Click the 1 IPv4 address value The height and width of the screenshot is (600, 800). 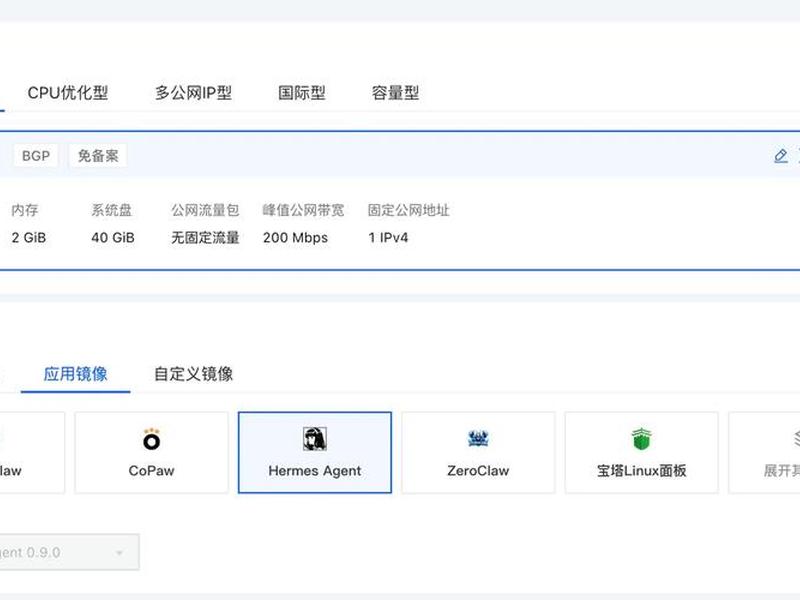[x=388, y=238]
